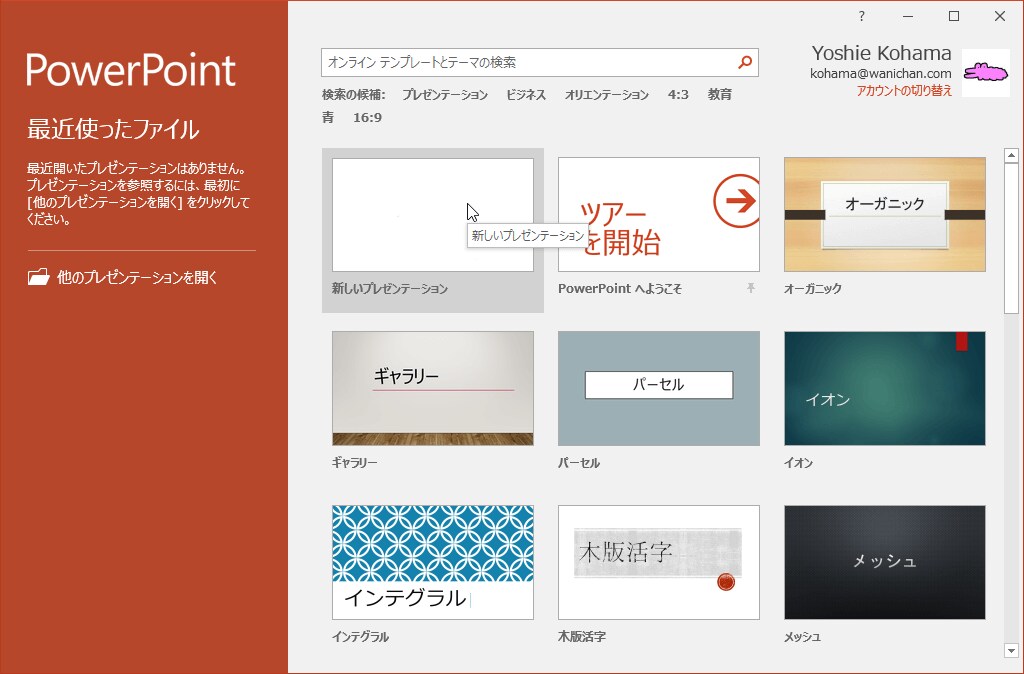Pin the PowerPoint へようこそ template
The image size is (1024, 674).
(751, 288)
